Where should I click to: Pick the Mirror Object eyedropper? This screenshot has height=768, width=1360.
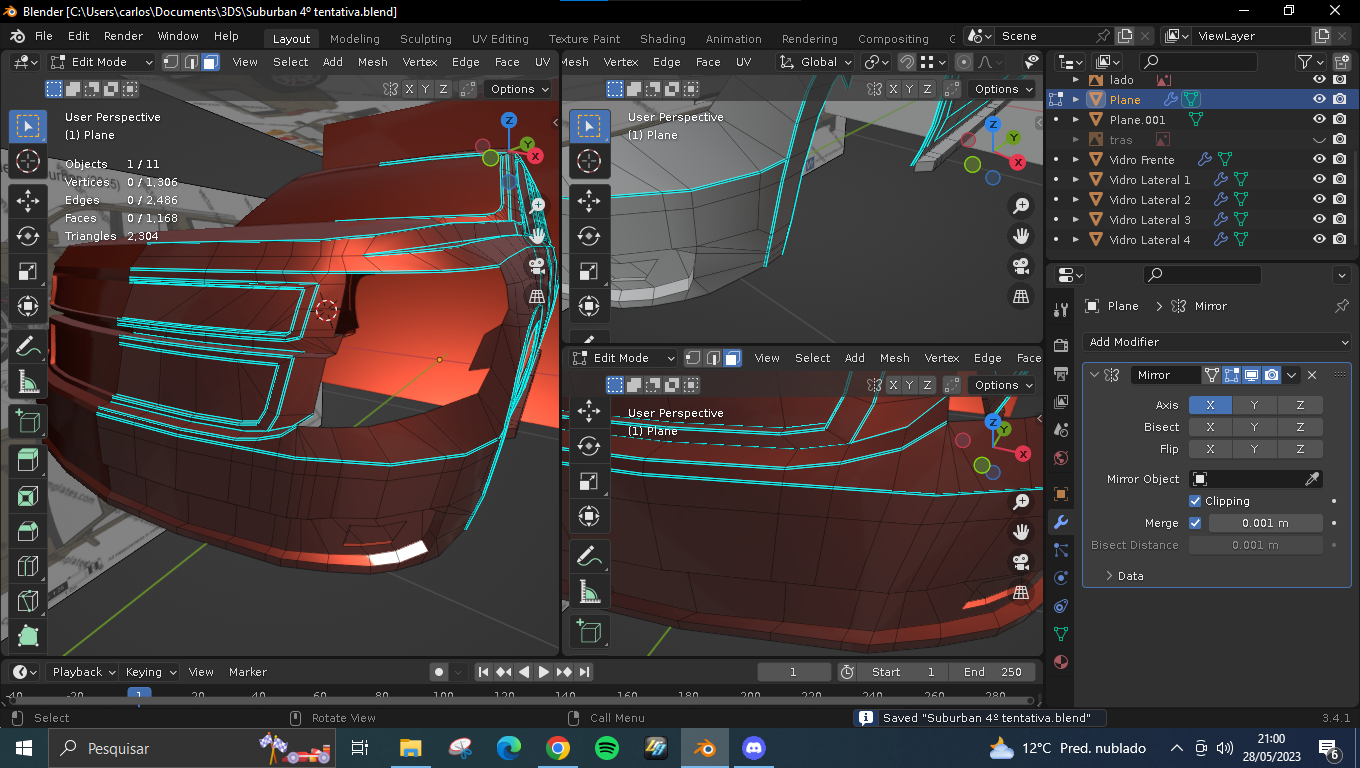(x=1313, y=479)
